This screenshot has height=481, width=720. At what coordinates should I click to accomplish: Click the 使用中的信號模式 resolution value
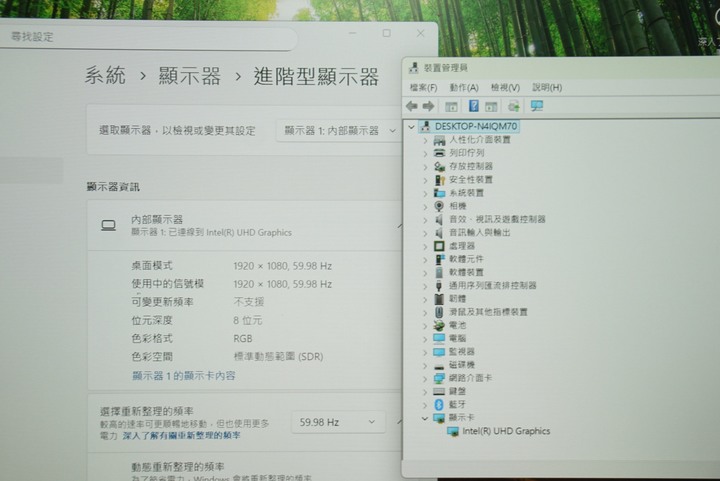point(282,285)
